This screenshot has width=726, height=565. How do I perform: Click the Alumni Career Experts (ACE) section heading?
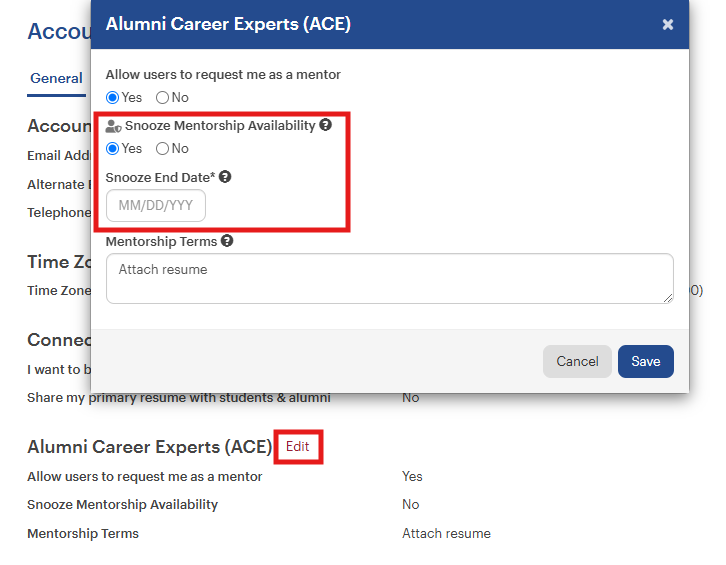[150, 447]
